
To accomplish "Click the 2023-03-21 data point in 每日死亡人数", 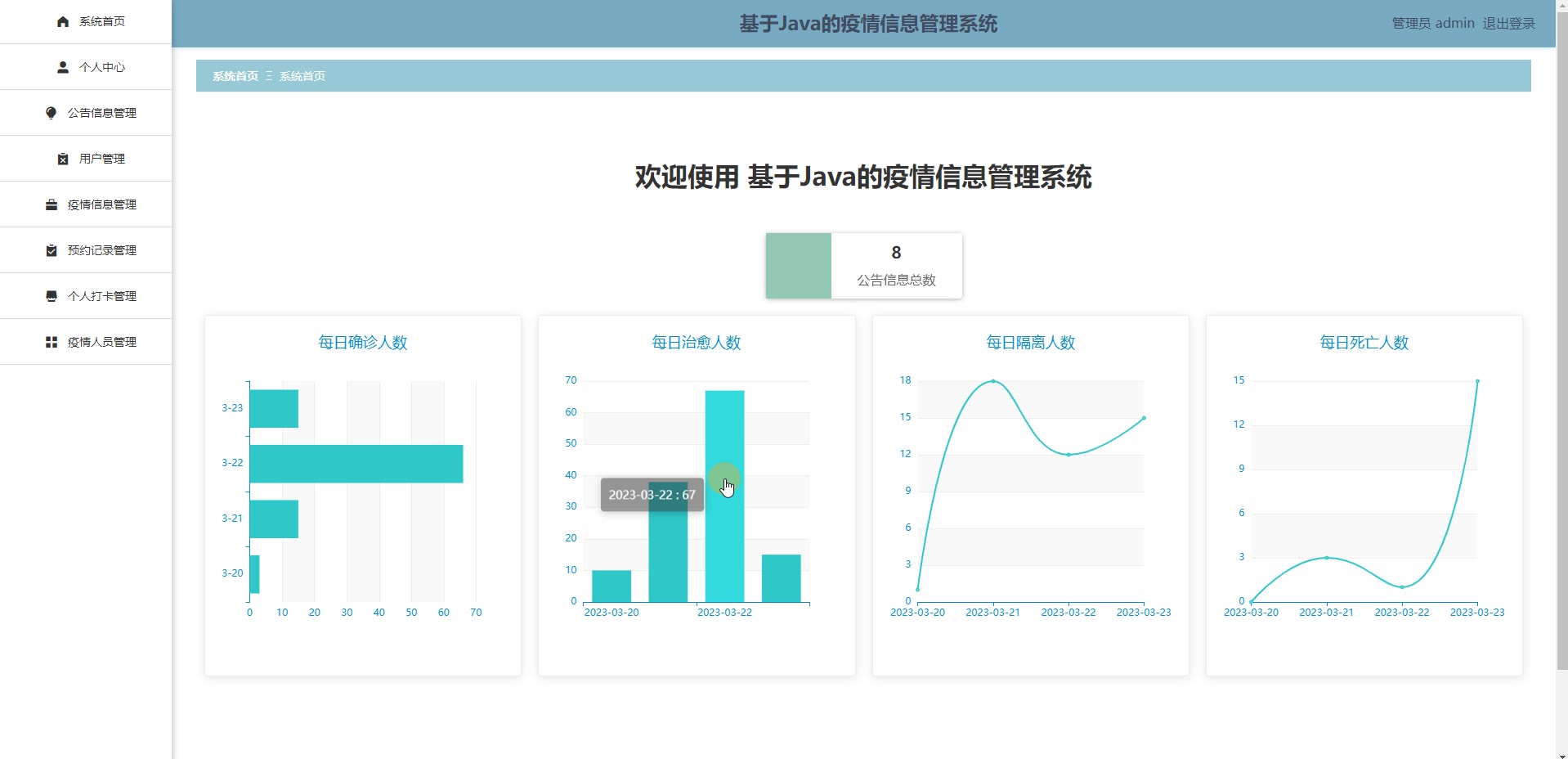I will coord(1326,558).
